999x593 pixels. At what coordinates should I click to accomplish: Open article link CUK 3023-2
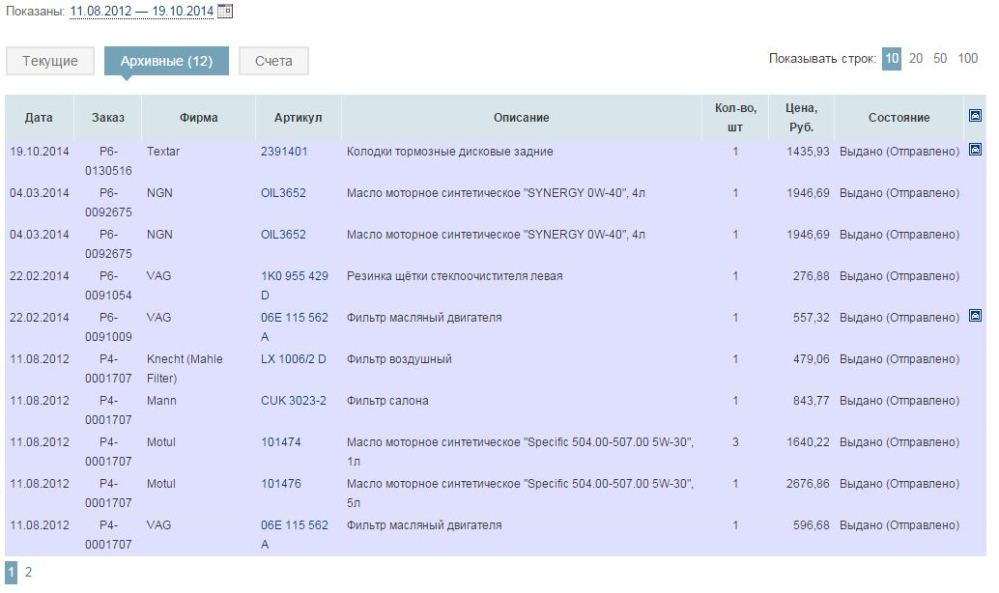pyautogui.click(x=294, y=401)
